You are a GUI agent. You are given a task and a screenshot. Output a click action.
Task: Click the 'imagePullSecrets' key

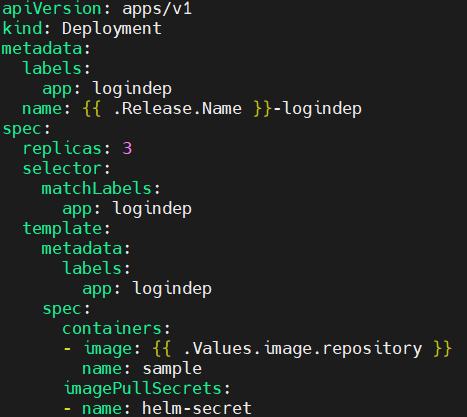click(143, 389)
